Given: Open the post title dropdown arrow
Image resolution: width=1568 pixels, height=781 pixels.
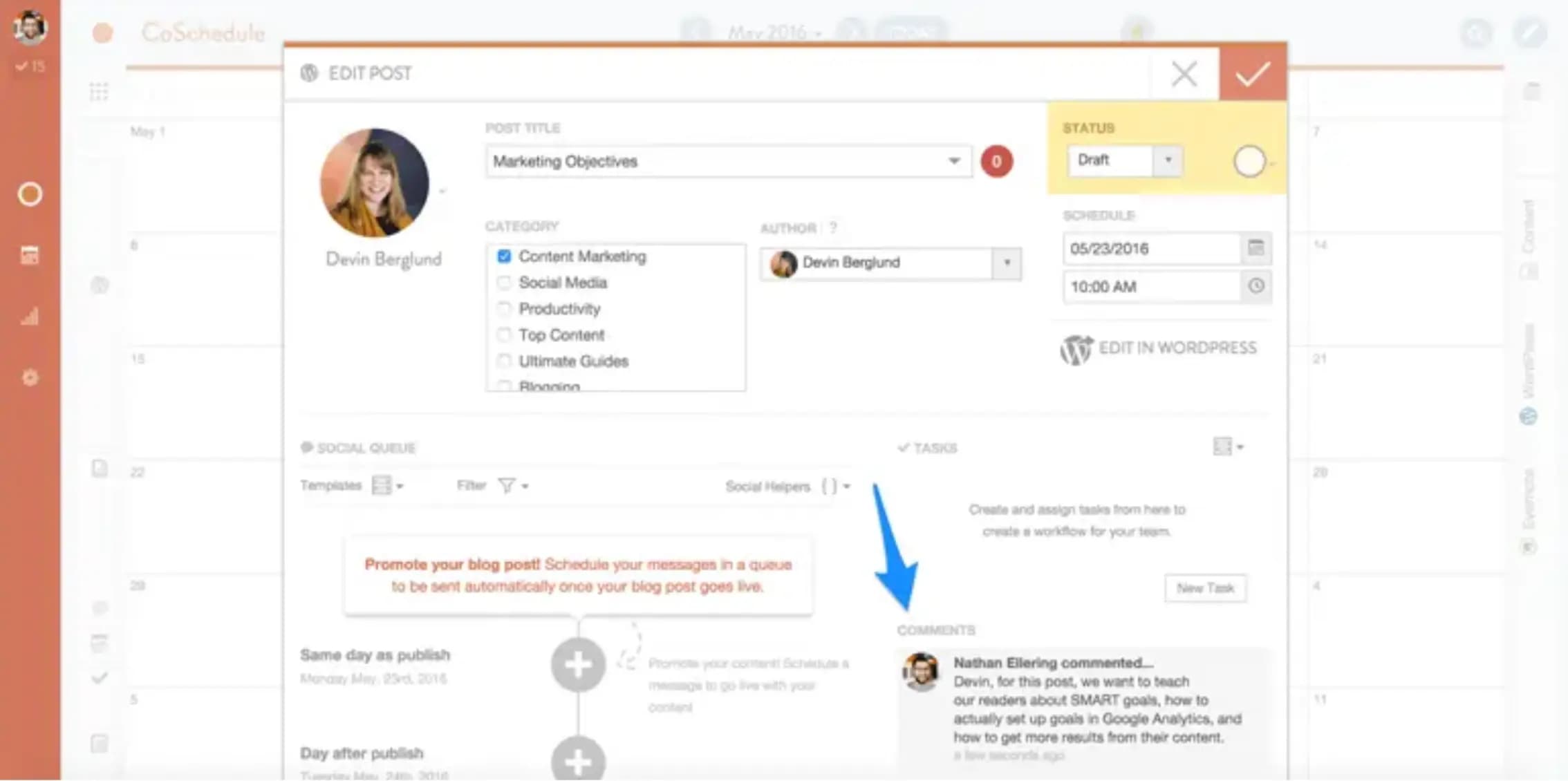Looking at the screenshot, I should coord(954,161).
